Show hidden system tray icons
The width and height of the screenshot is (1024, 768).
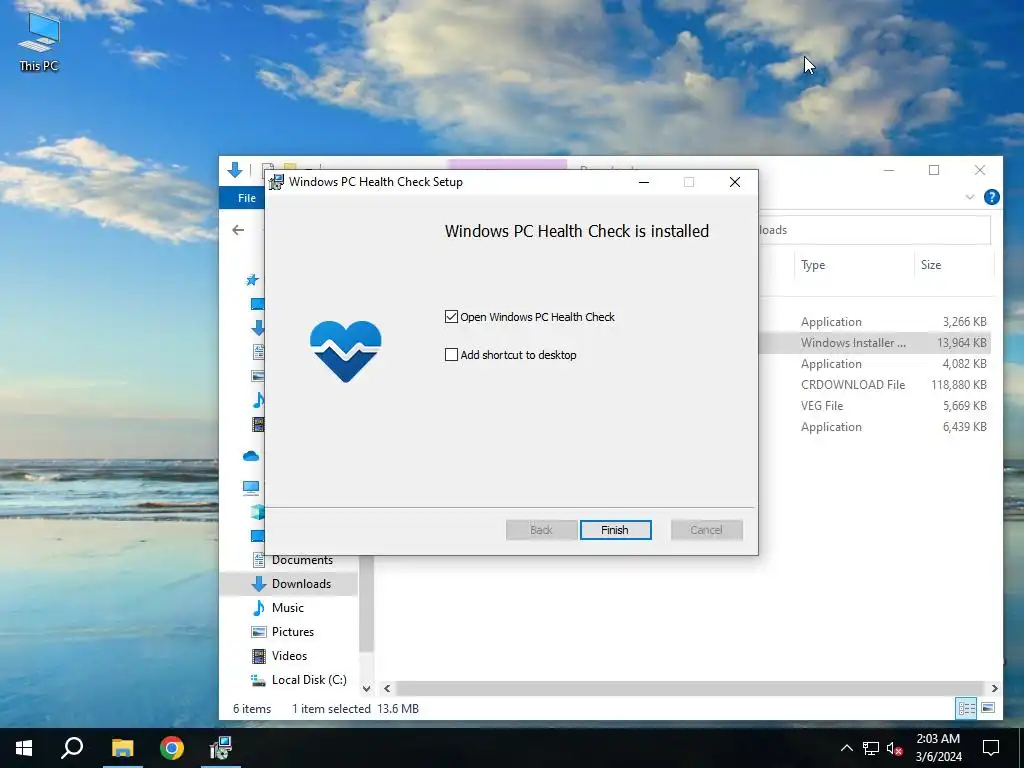846,748
